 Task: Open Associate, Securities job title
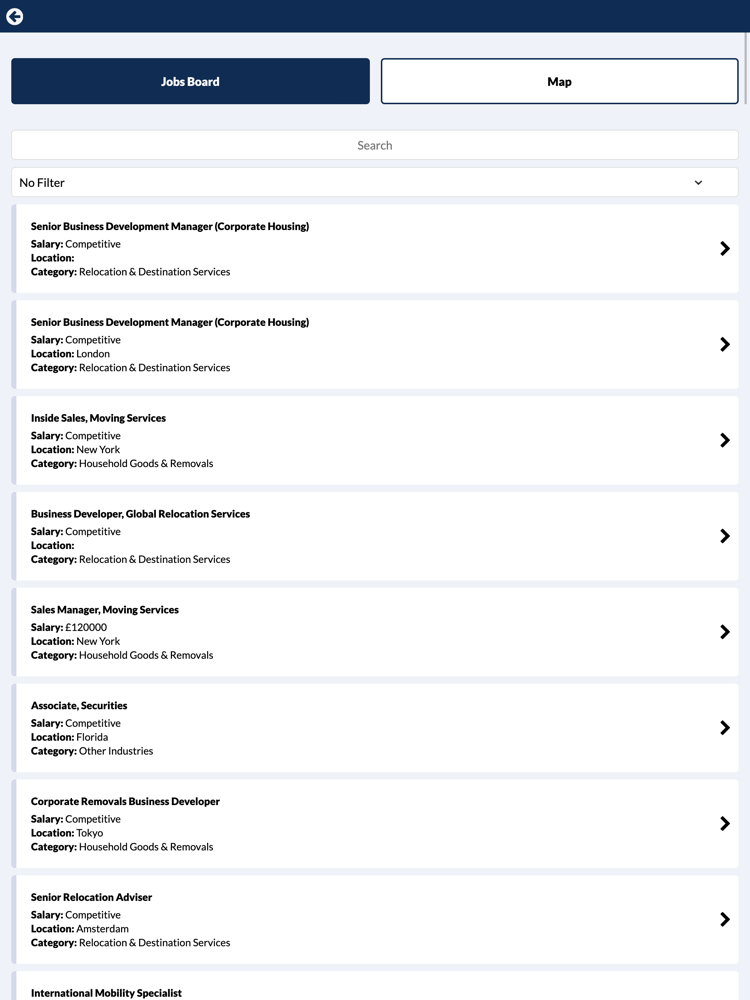click(x=79, y=706)
